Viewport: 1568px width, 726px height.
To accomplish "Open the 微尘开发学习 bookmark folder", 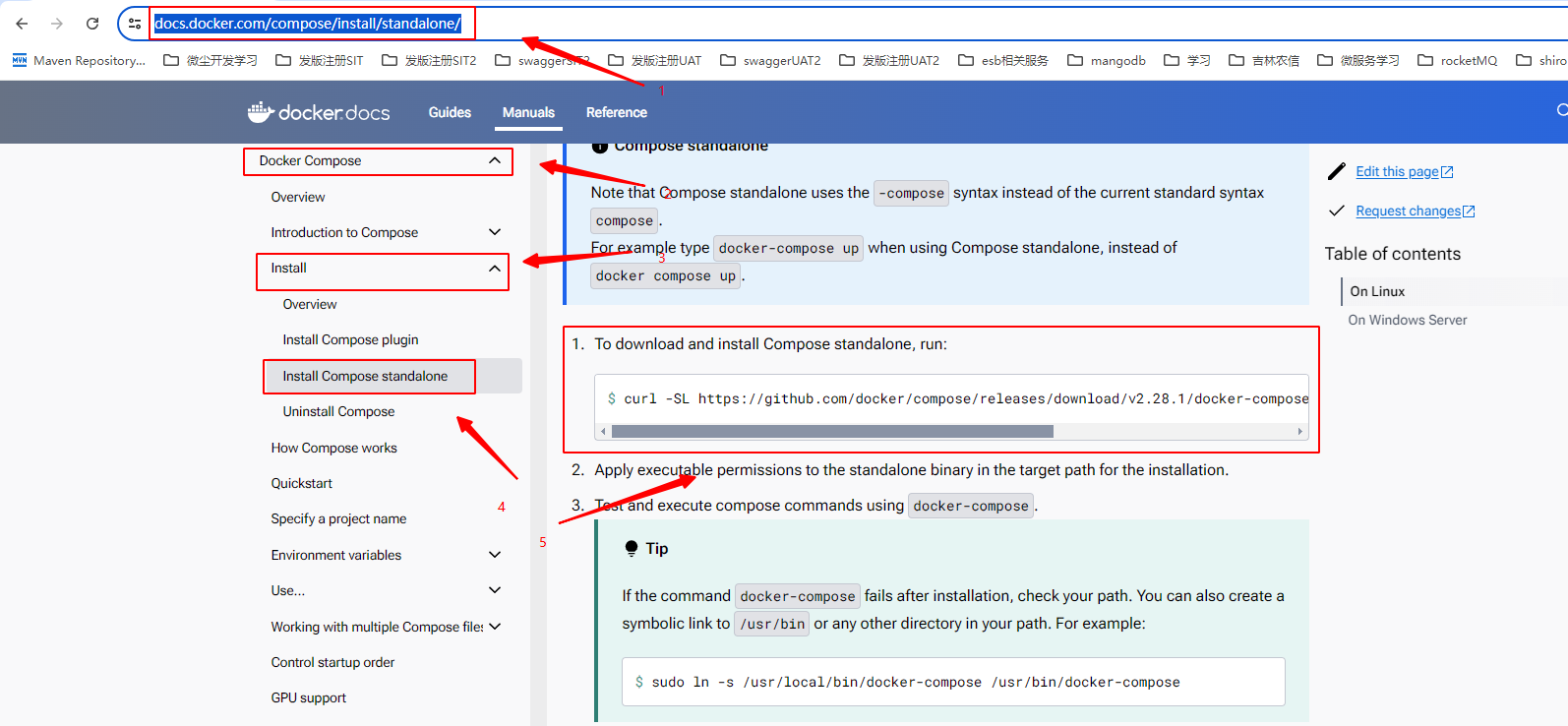I will [211, 60].
